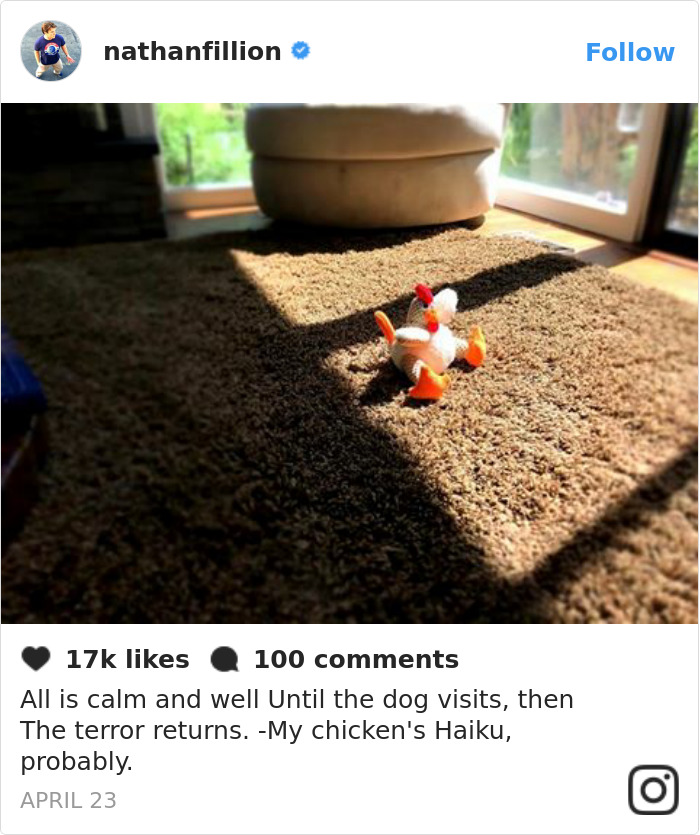Screen dimensions: 700x835
Task: Click the comment speech bubble icon
Action: click(224, 659)
